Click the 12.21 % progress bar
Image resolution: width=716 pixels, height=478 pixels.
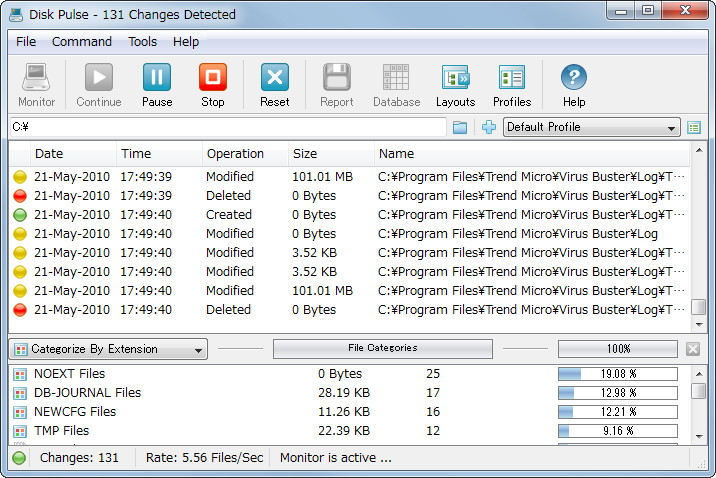pyautogui.click(x=618, y=412)
